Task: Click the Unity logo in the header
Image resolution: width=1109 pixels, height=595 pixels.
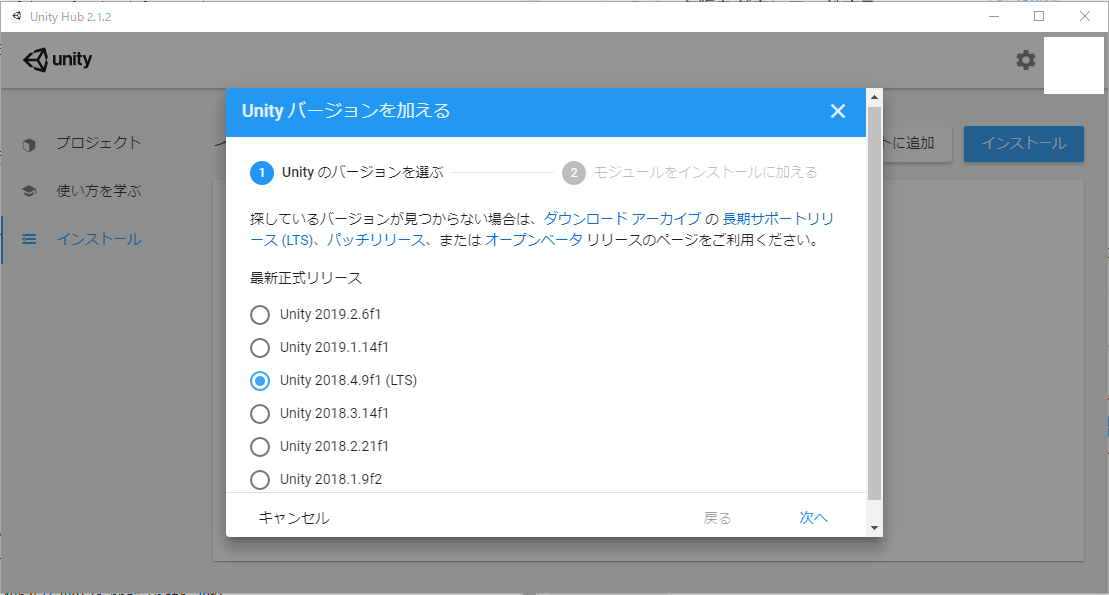Action: point(57,59)
